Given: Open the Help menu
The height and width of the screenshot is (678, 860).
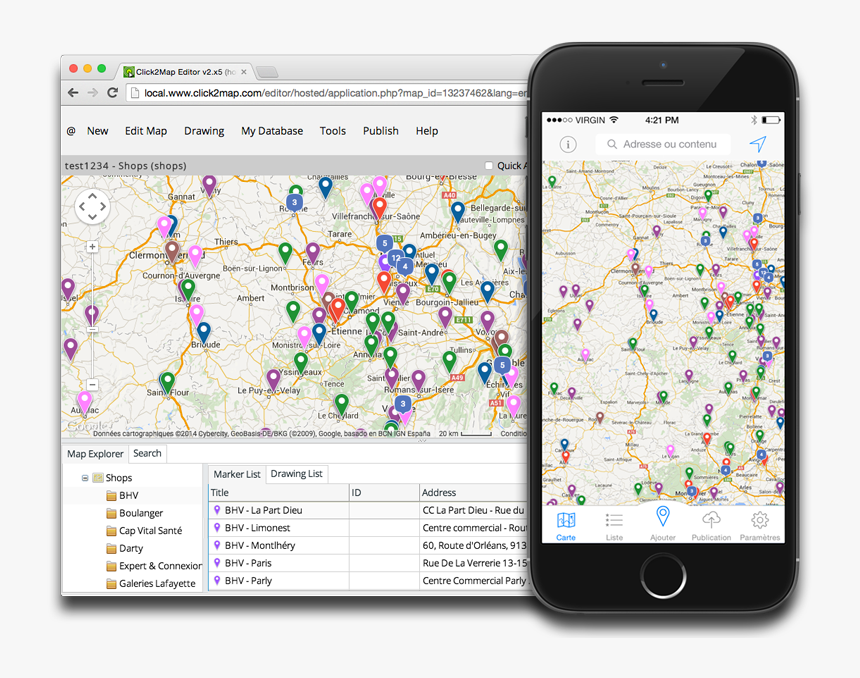Looking at the screenshot, I should click(427, 131).
